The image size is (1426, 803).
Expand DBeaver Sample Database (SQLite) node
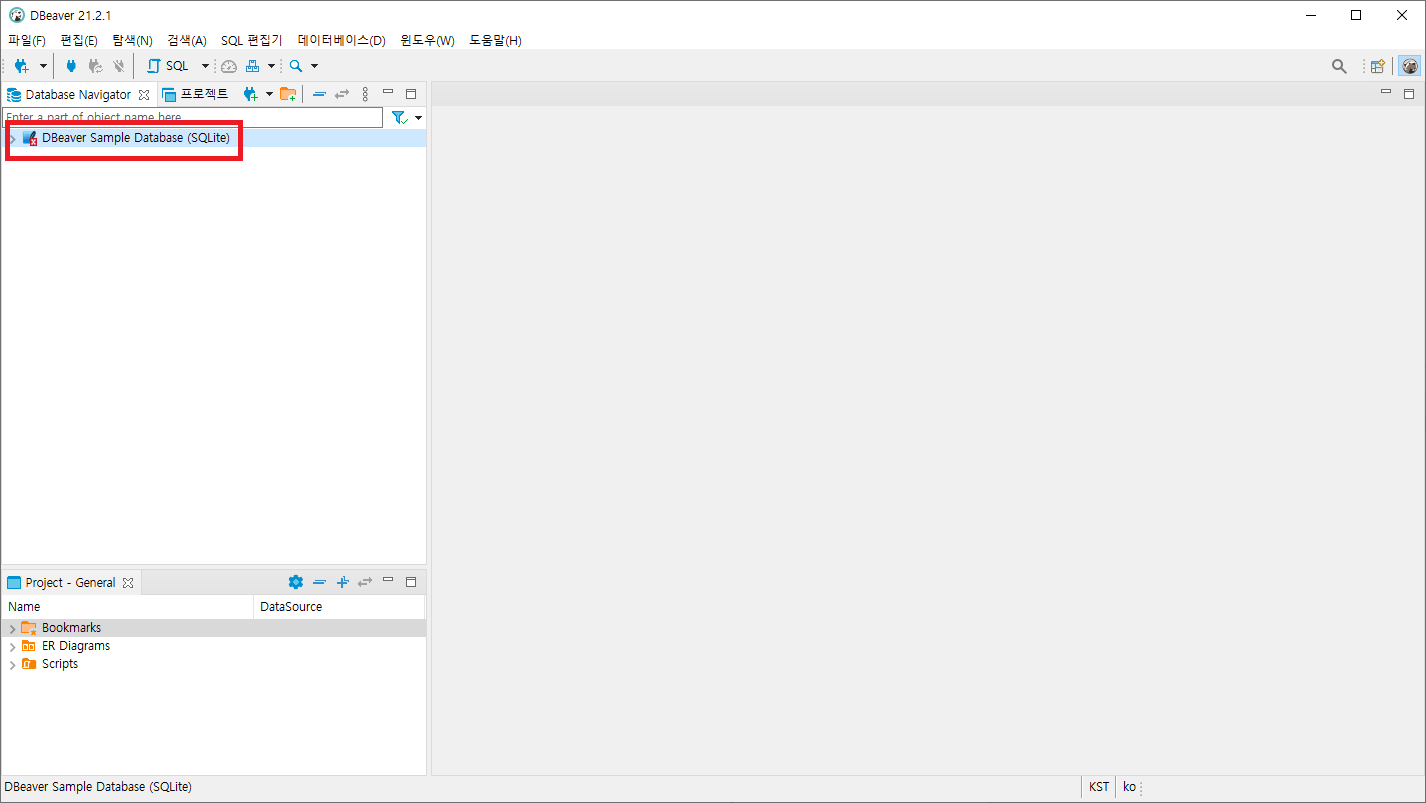pyautogui.click(x=12, y=138)
